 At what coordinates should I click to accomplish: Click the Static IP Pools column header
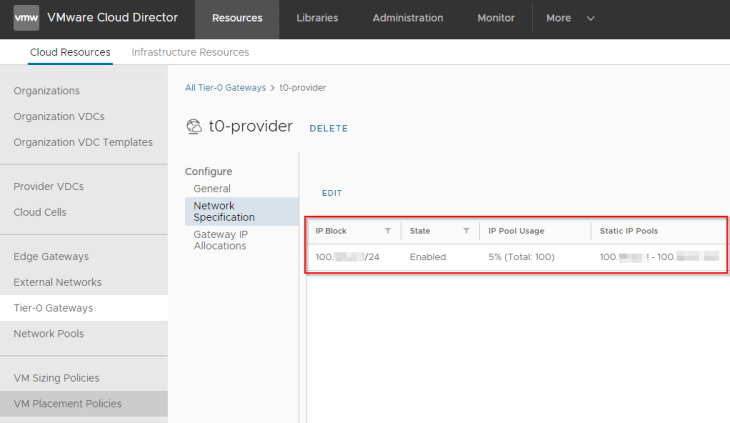pyautogui.click(x=629, y=231)
